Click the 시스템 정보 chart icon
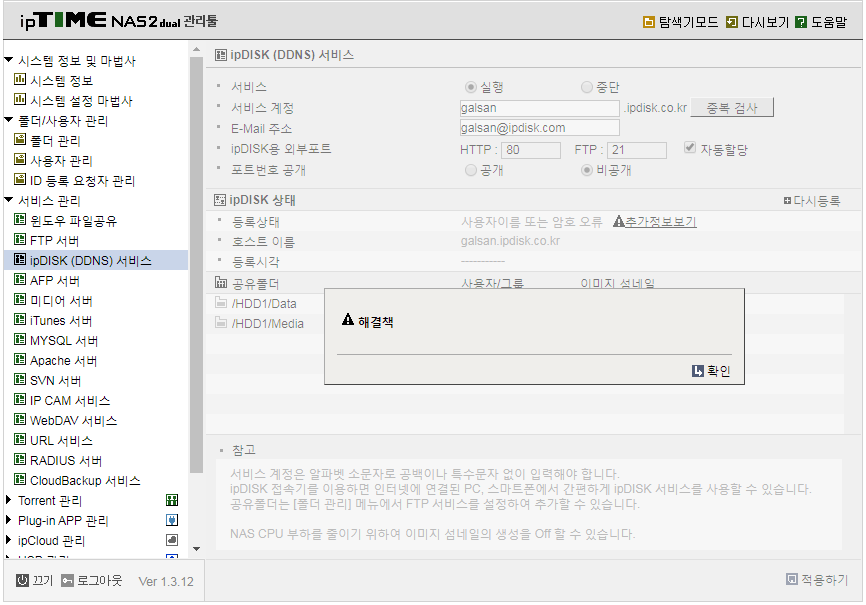The height and width of the screenshot is (605, 866). click(x=20, y=80)
